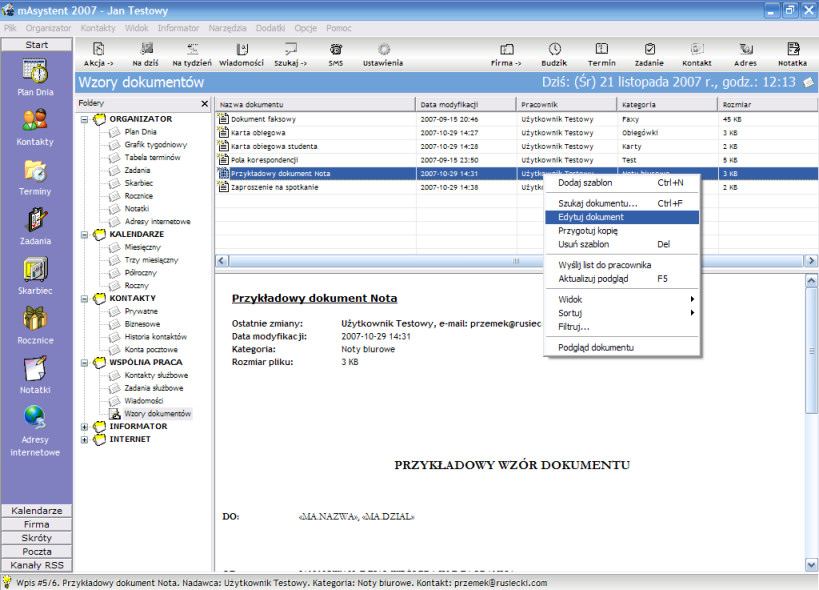Open the Poczta sidebar group

(37, 551)
